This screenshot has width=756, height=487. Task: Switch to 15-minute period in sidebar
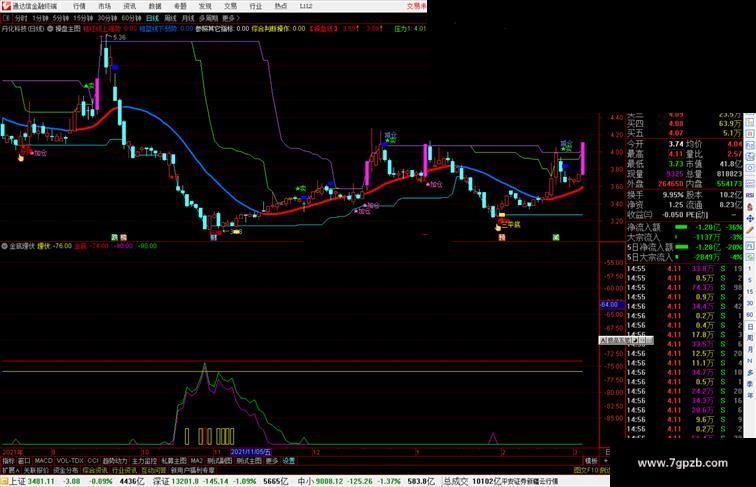coord(750,292)
